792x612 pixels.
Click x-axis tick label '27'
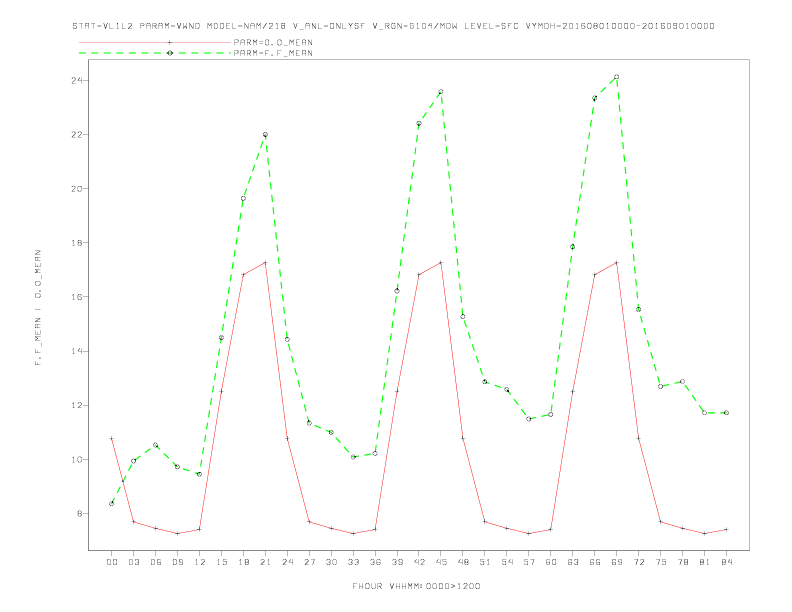coord(309,562)
